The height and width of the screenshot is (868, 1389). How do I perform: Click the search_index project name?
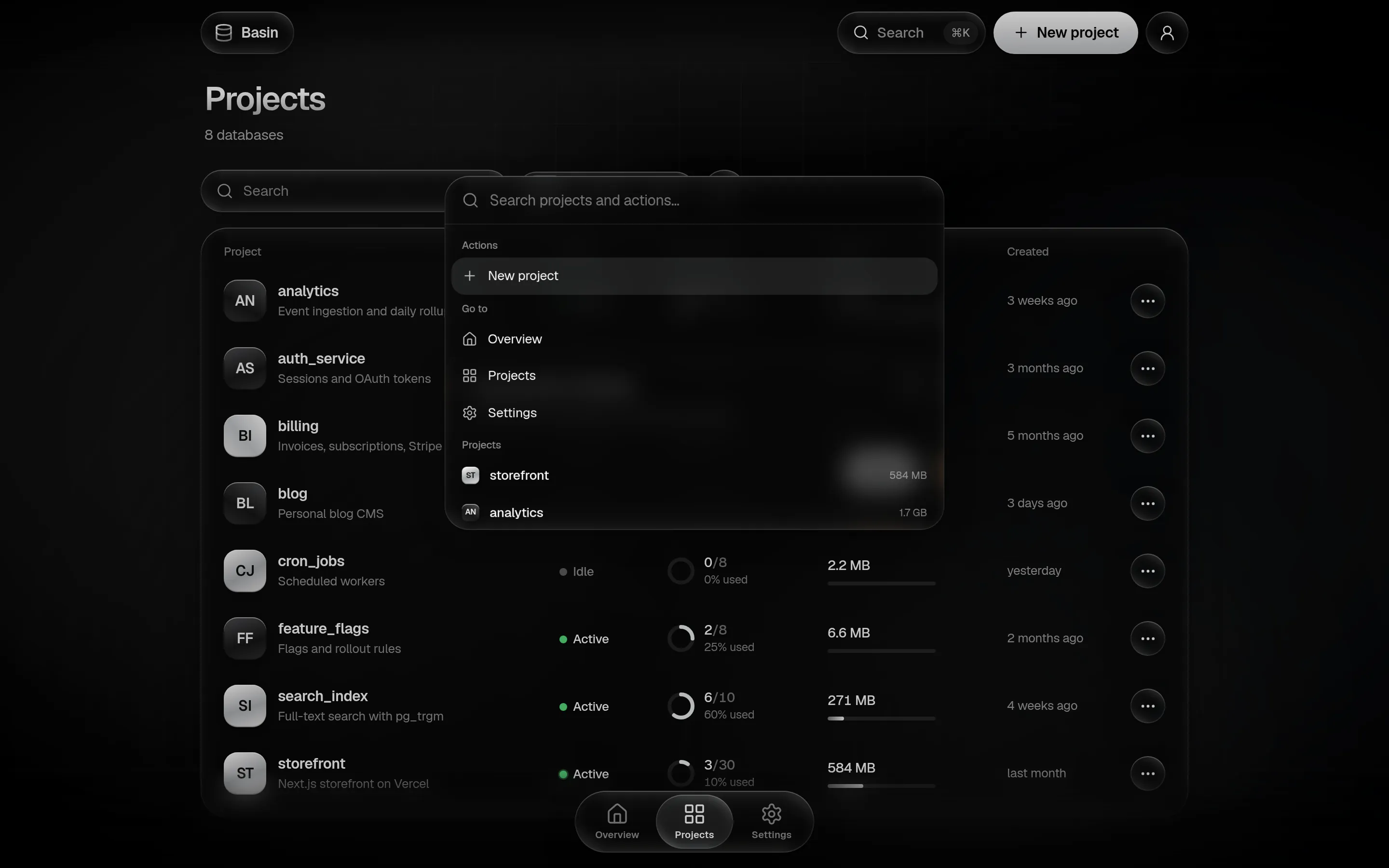click(323, 696)
